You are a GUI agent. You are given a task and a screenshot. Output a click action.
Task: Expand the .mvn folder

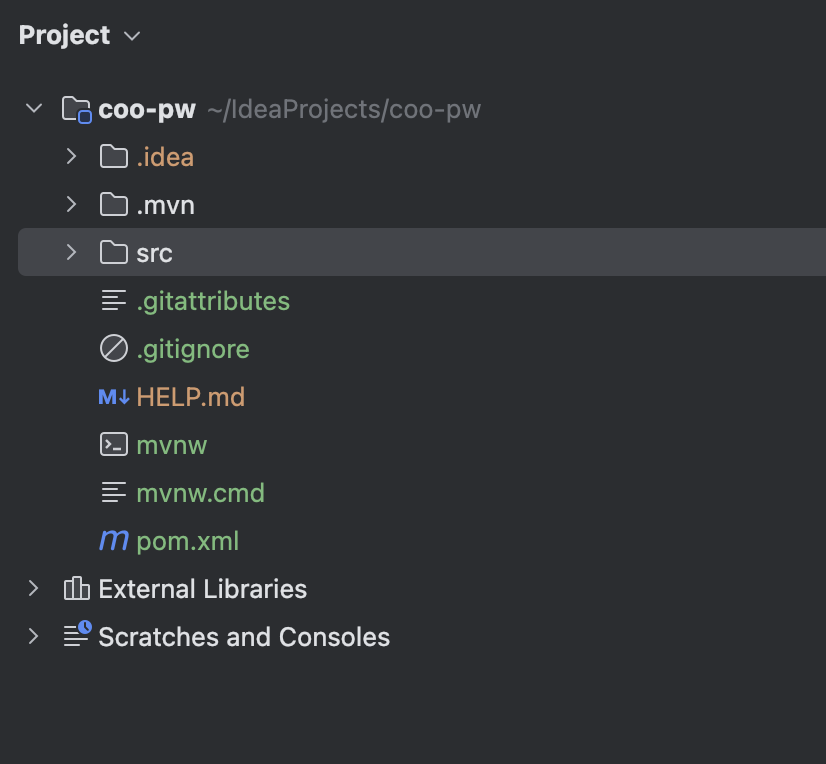pyautogui.click(x=71, y=205)
